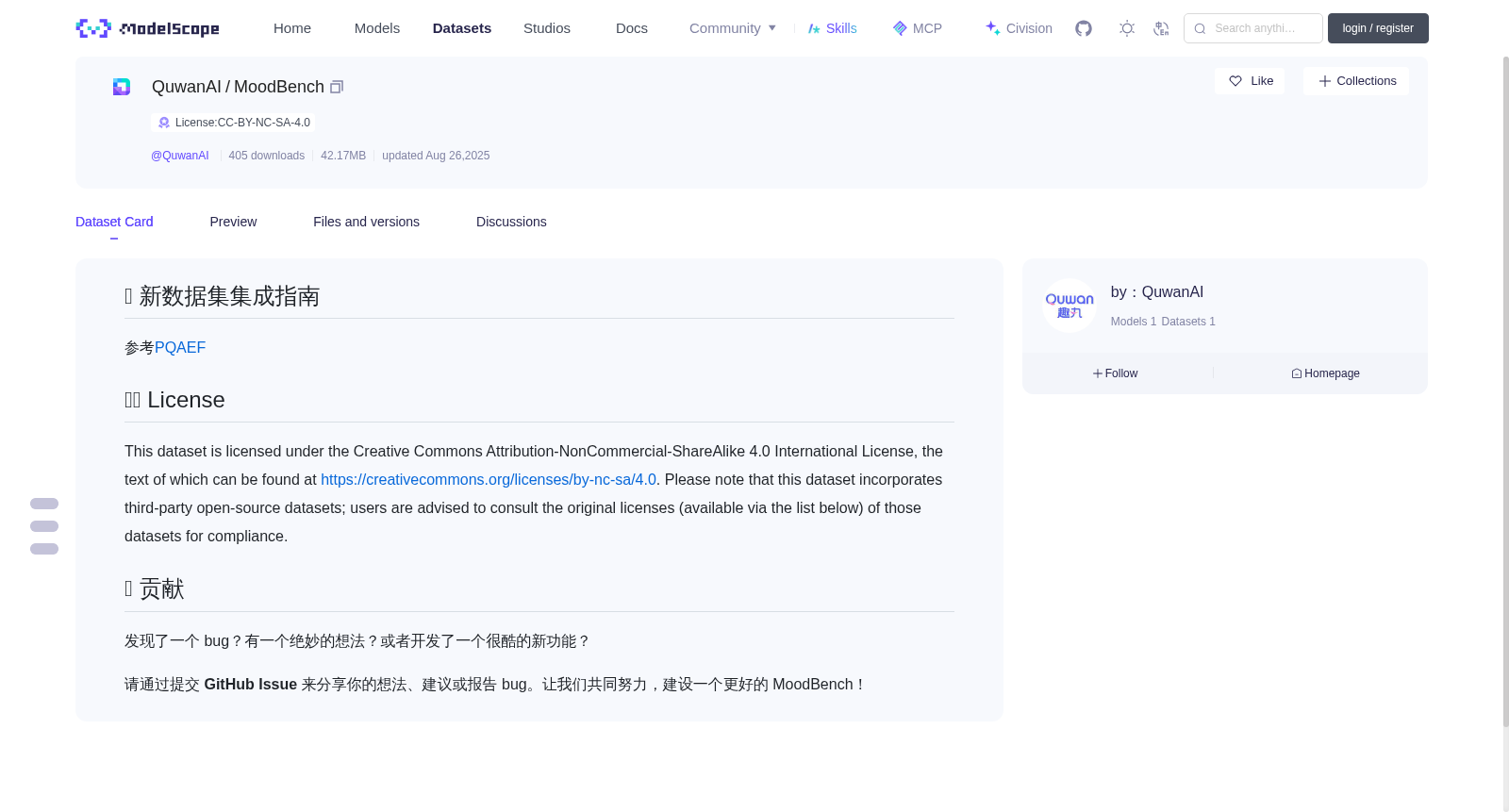
Task: Click the Skills sparkle icon
Action: (814, 28)
